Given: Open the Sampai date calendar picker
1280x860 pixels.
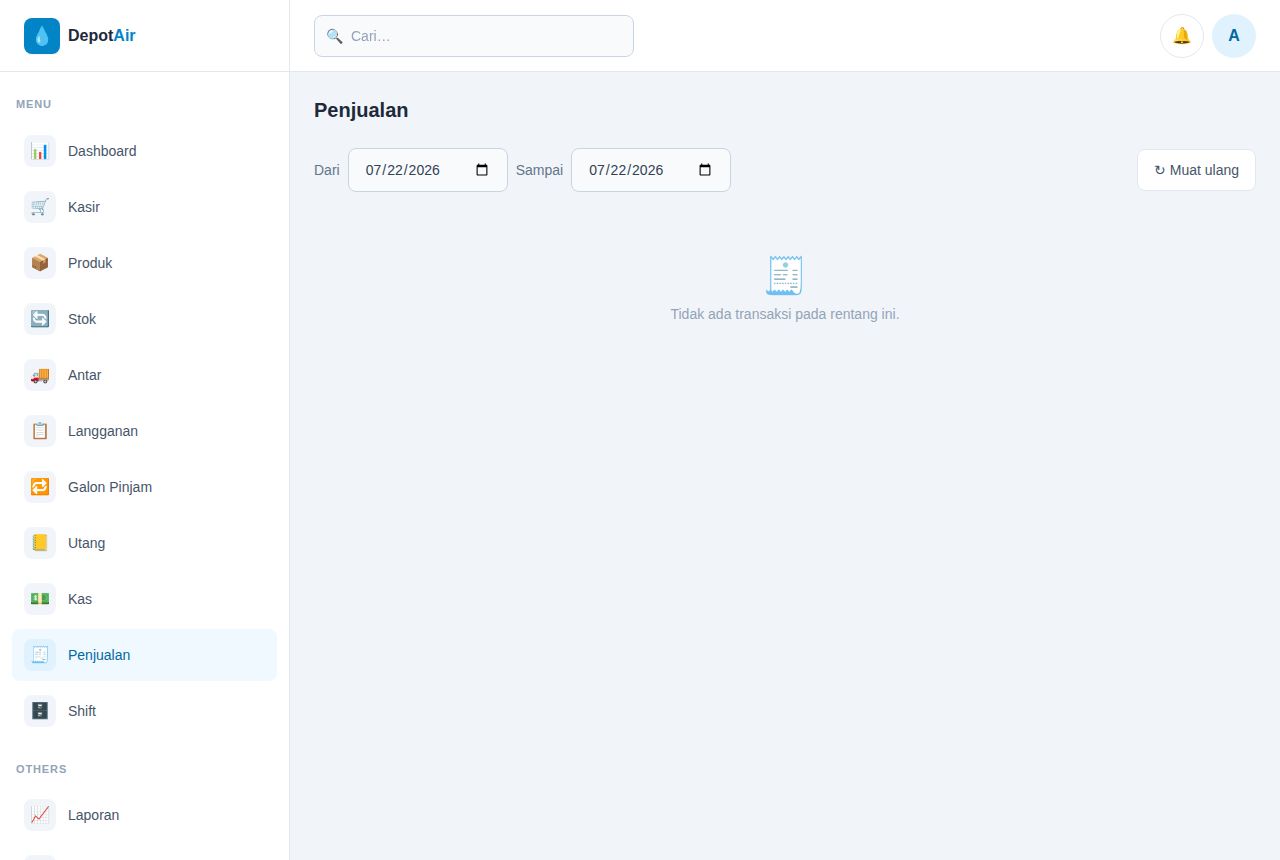Looking at the screenshot, I should click(x=705, y=170).
